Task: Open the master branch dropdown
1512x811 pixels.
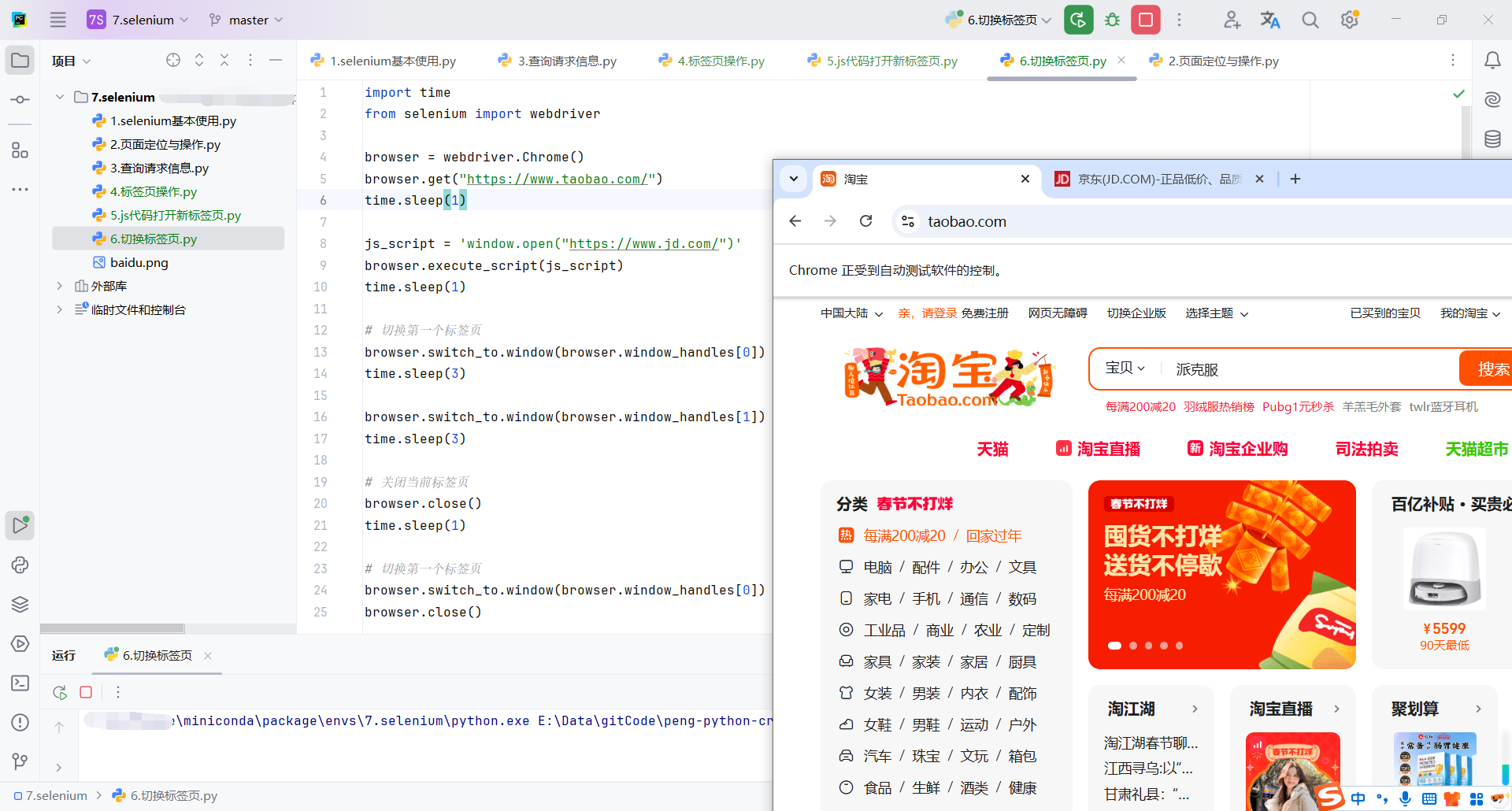Action: pyautogui.click(x=246, y=20)
